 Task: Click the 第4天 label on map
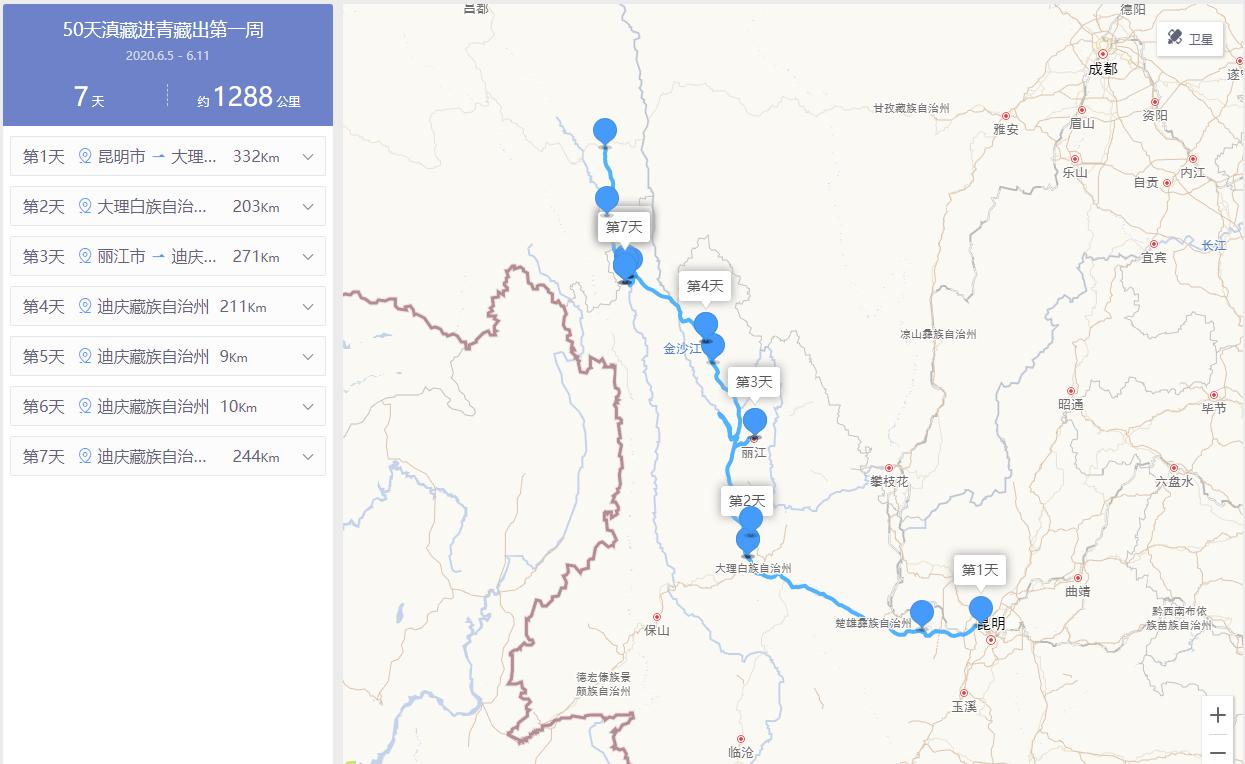pos(704,286)
